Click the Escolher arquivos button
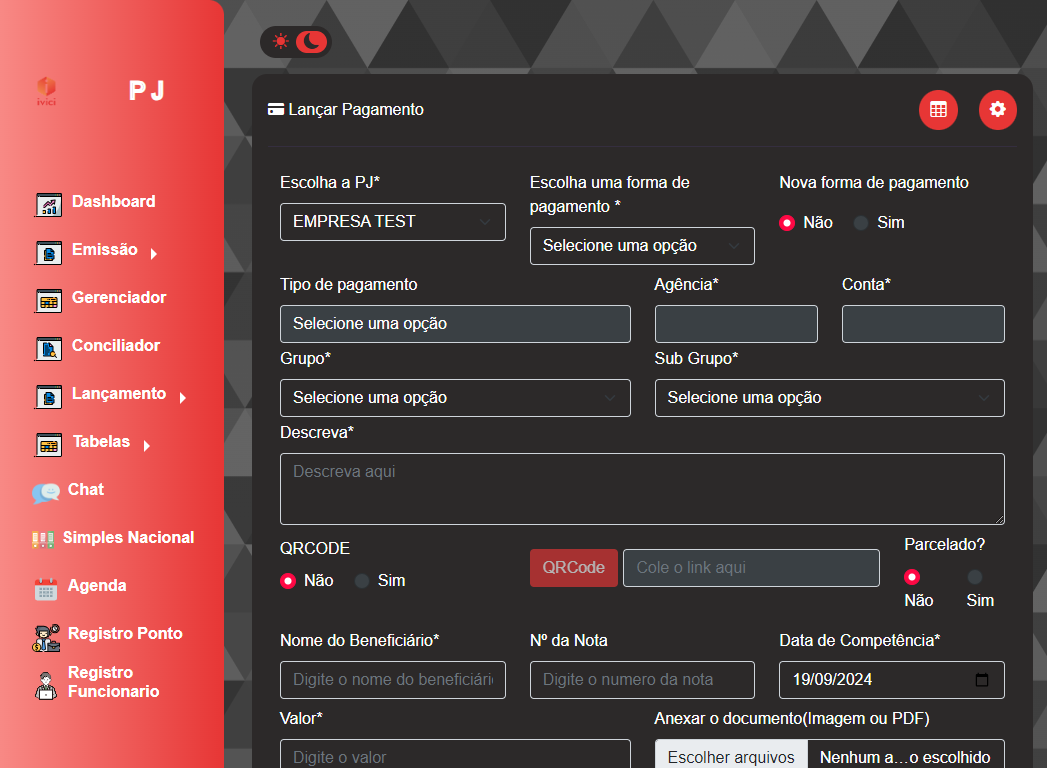 pyautogui.click(x=731, y=757)
